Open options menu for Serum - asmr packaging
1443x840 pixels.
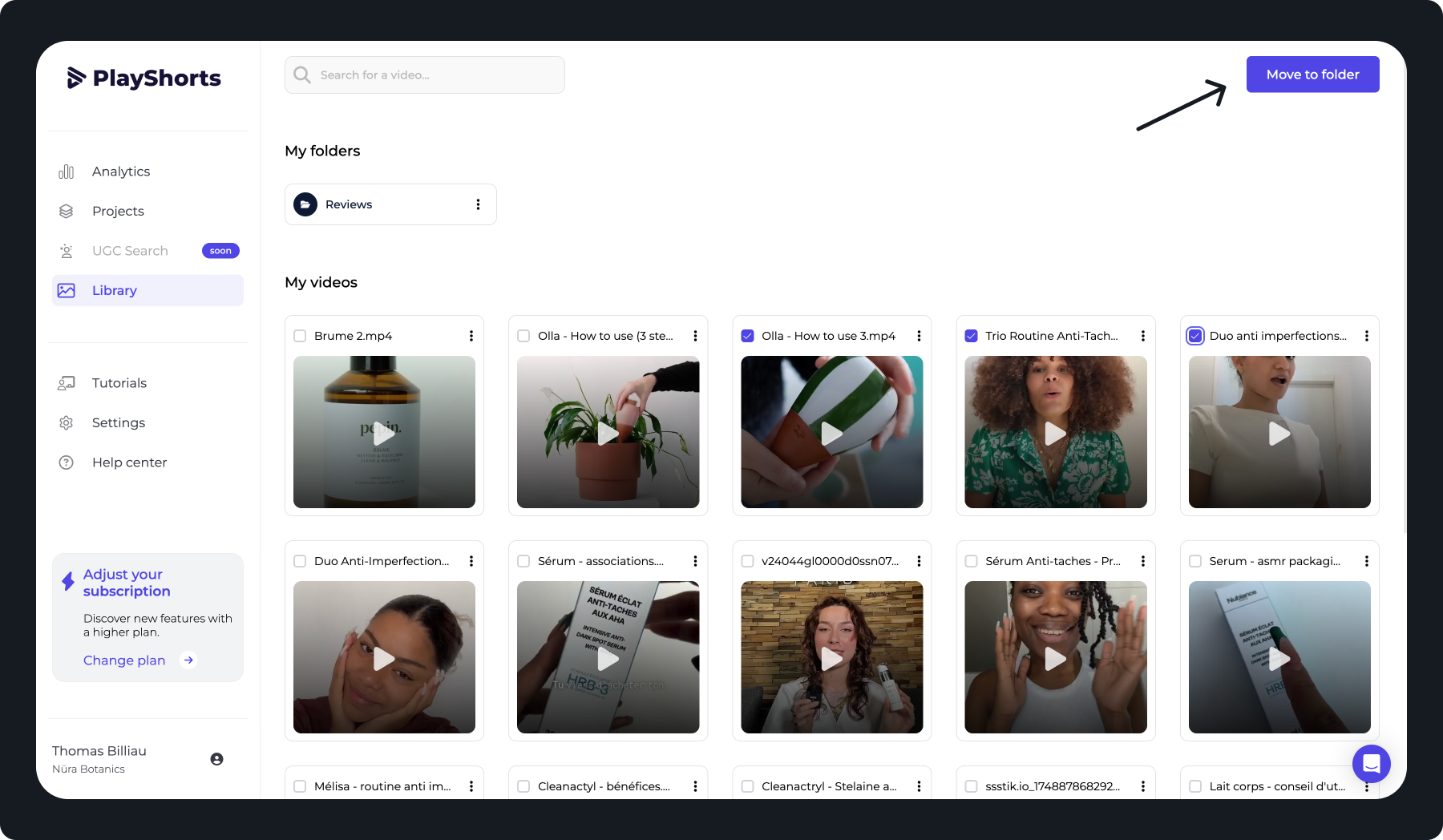point(1367,561)
